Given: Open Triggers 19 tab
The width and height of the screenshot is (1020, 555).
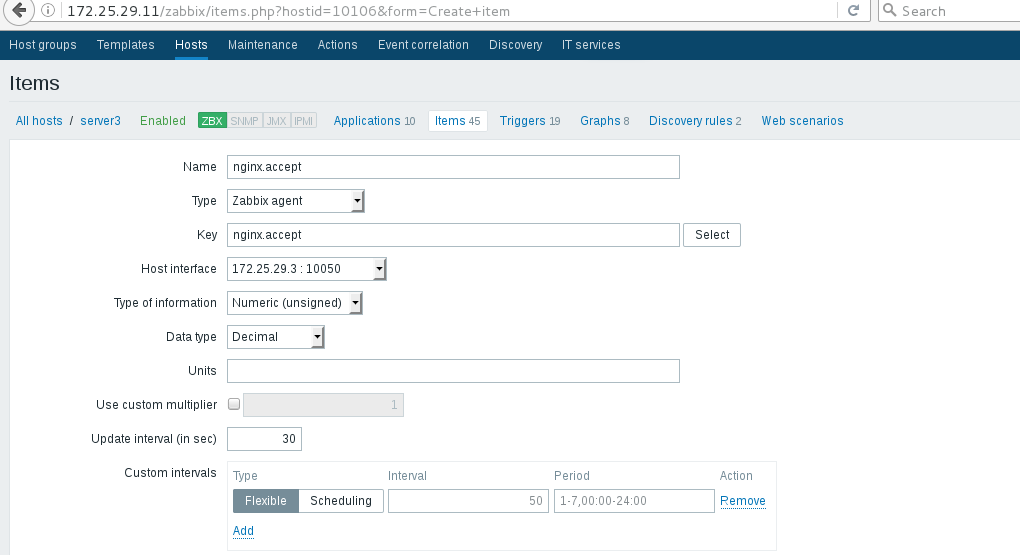Looking at the screenshot, I should click(x=530, y=120).
